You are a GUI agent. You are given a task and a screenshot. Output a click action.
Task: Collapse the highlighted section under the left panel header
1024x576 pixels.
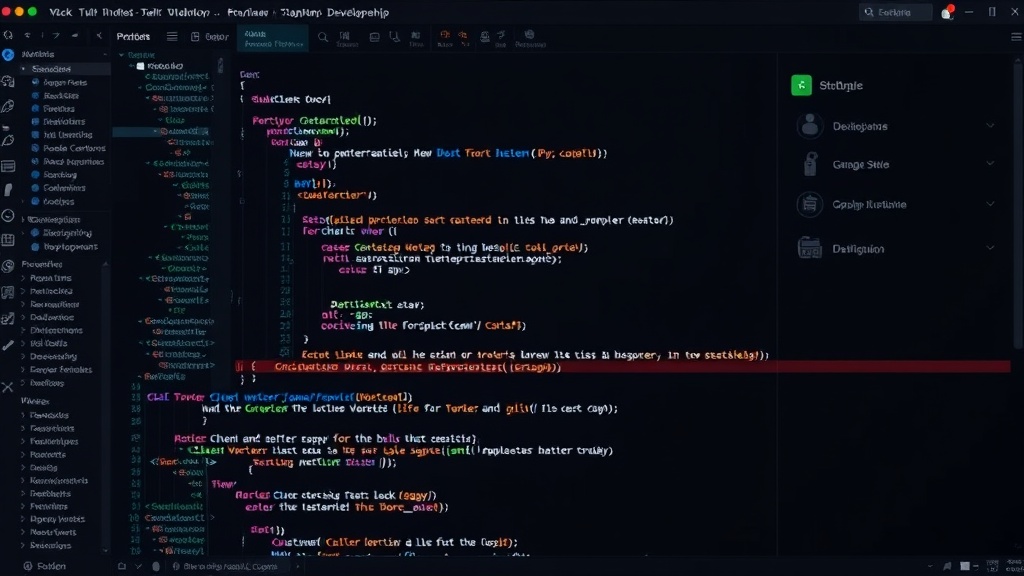coord(24,69)
